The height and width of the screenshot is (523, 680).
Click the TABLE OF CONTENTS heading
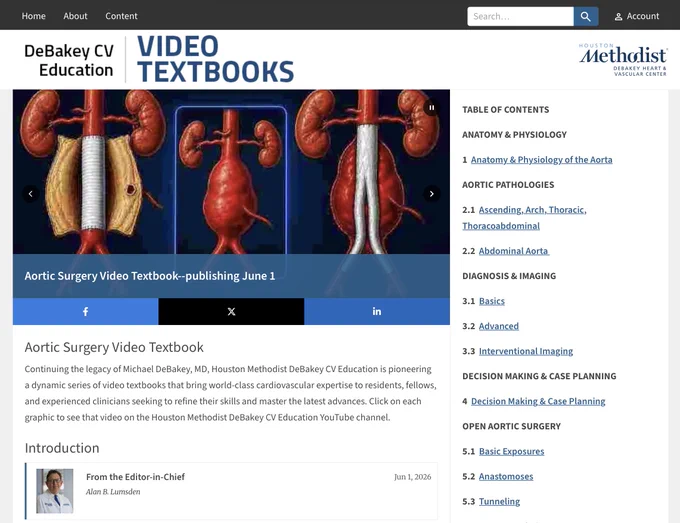(x=506, y=110)
